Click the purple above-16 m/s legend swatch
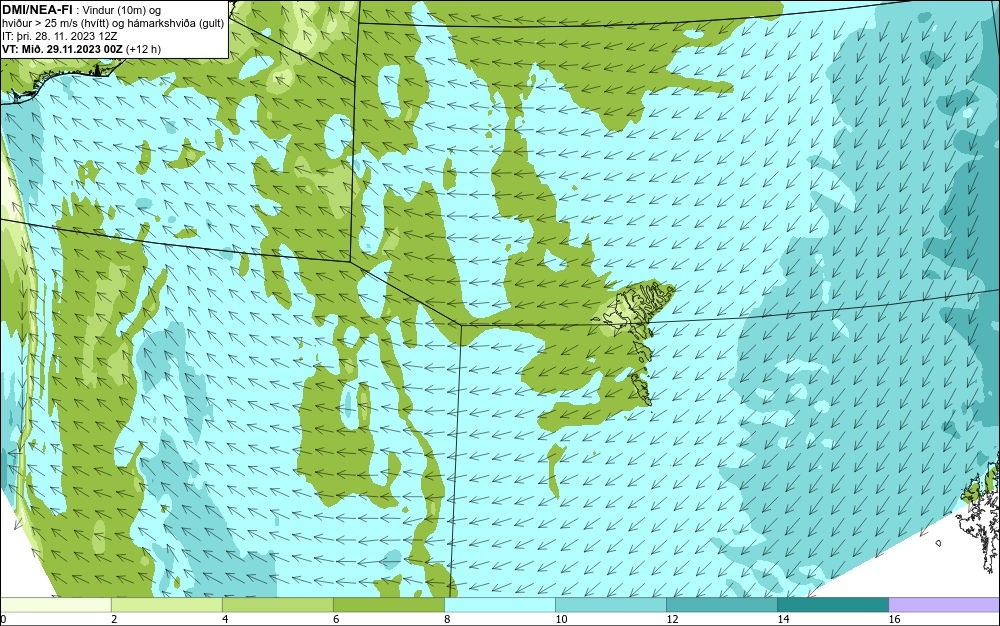This screenshot has height=626, width=1000. point(945,605)
